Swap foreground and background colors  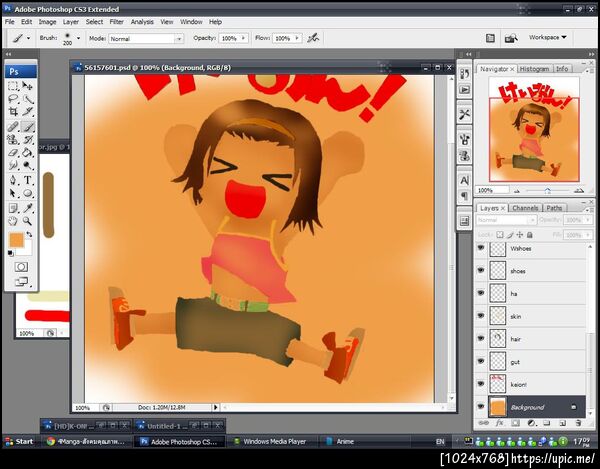coord(29,234)
